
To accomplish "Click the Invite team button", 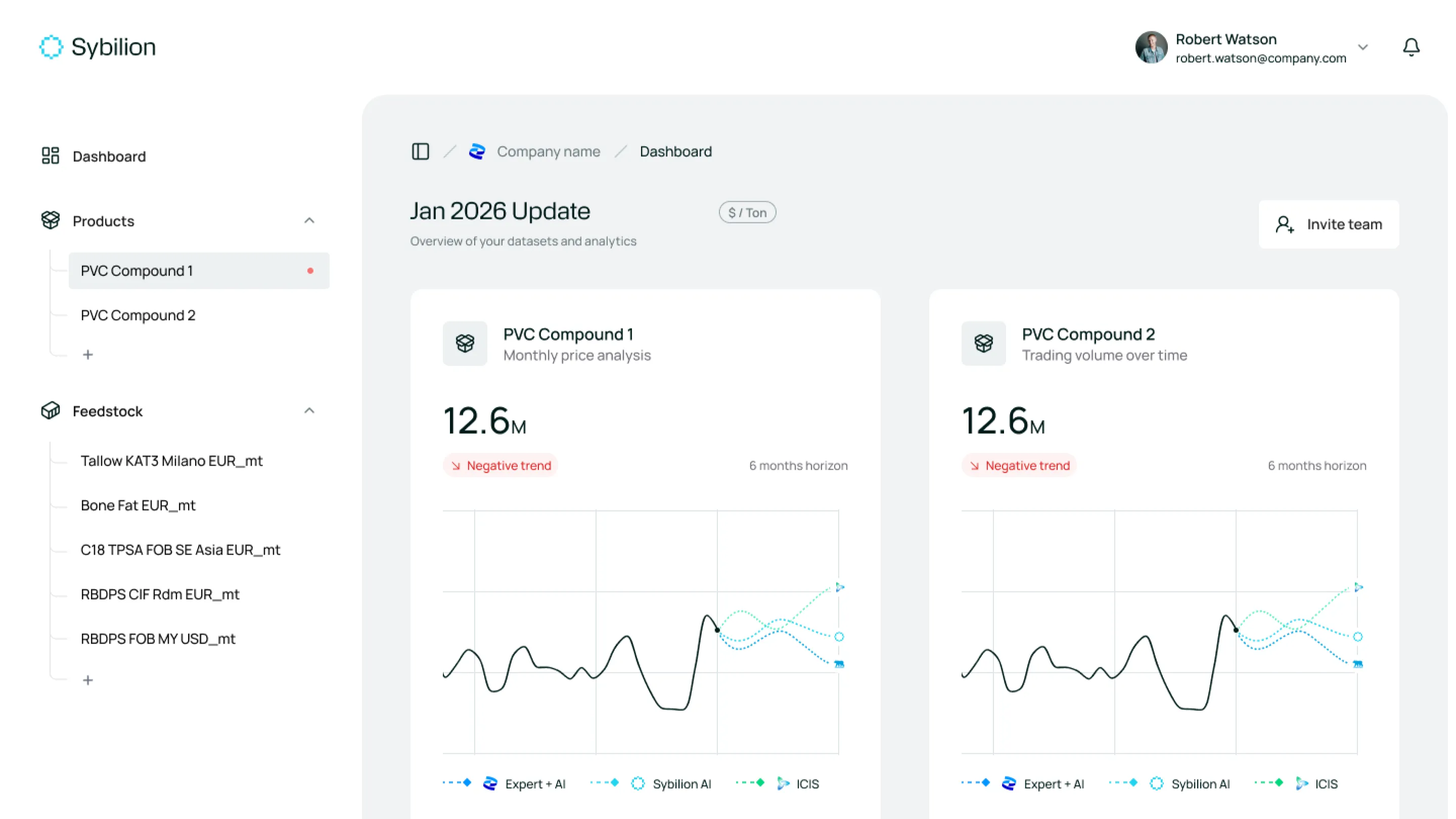I will (1328, 224).
